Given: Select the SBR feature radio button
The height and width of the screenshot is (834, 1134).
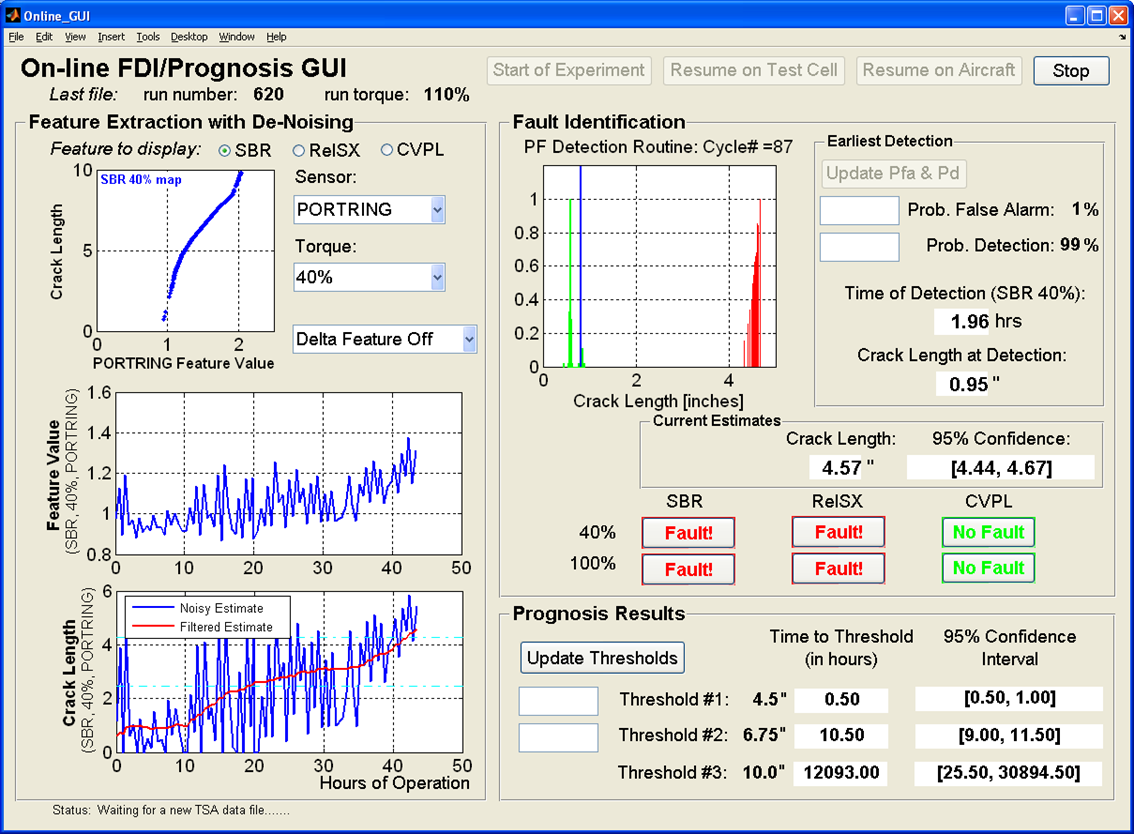Looking at the screenshot, I should [x=225, y=150].
